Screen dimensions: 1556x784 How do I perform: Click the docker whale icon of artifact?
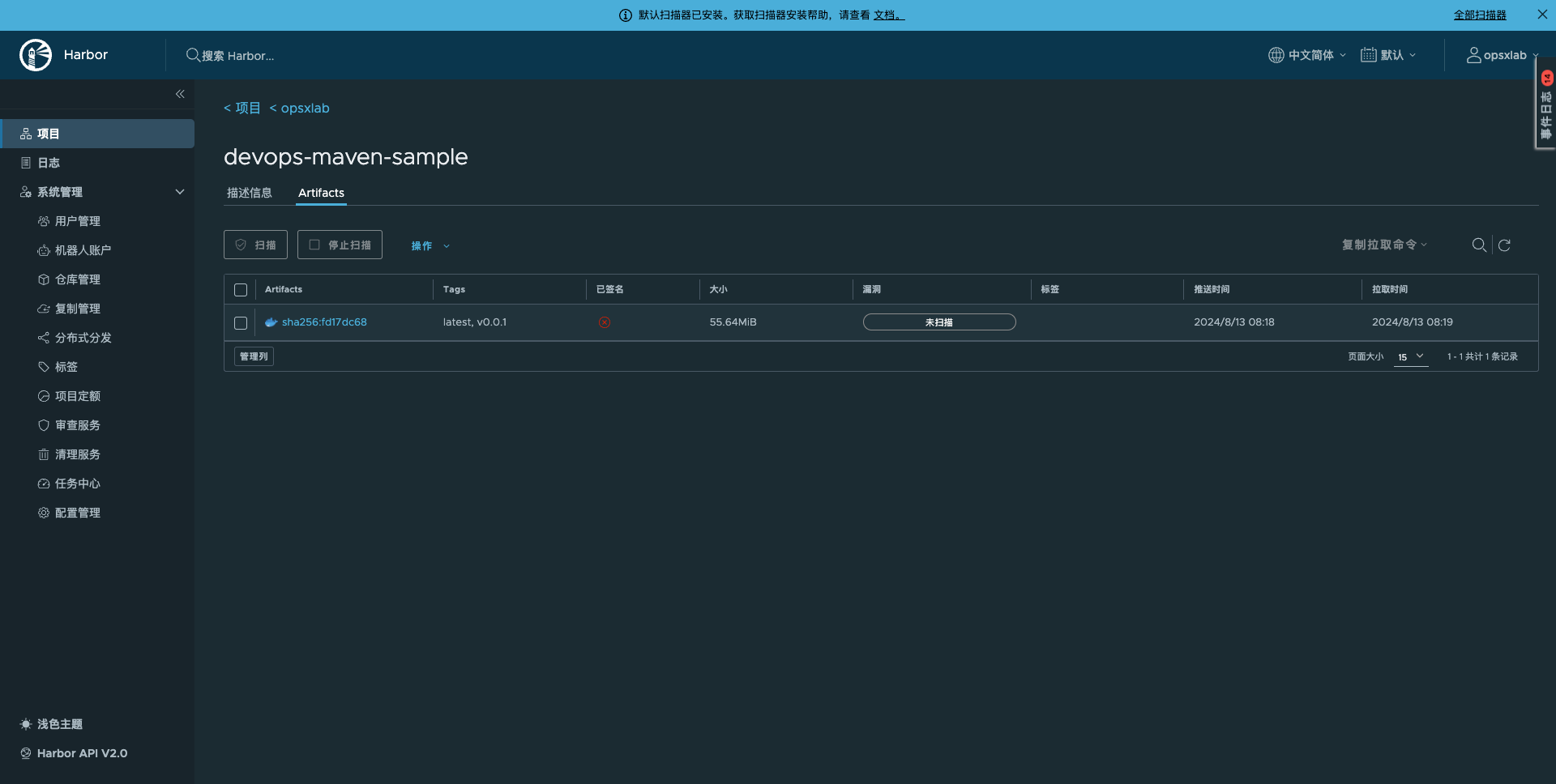(x=271, y=322)
